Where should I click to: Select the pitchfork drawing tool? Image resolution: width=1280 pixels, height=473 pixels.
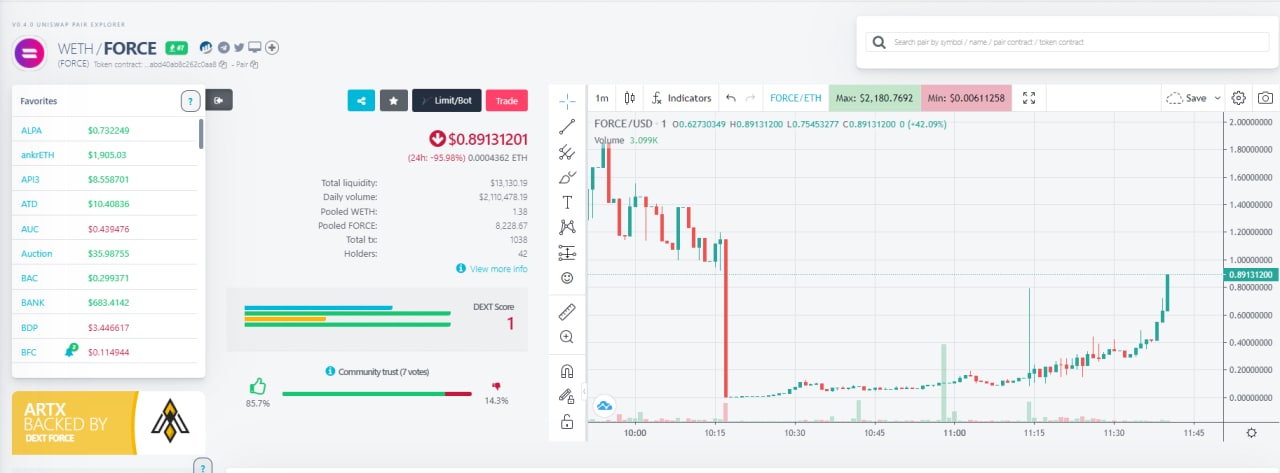tap(567, 152)
